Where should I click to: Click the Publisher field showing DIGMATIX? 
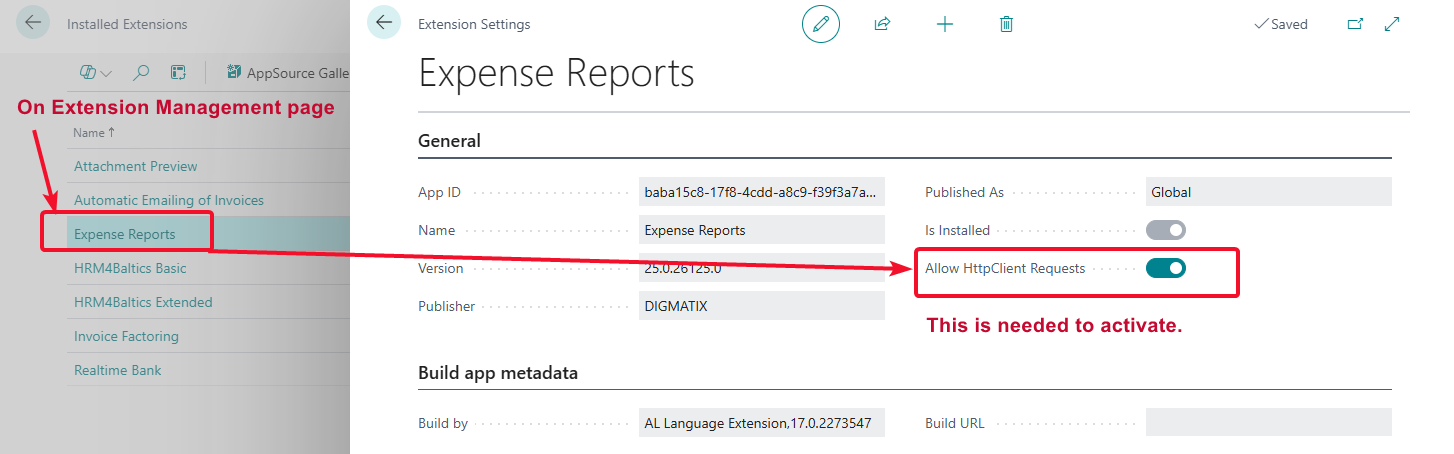coord(762,306)
